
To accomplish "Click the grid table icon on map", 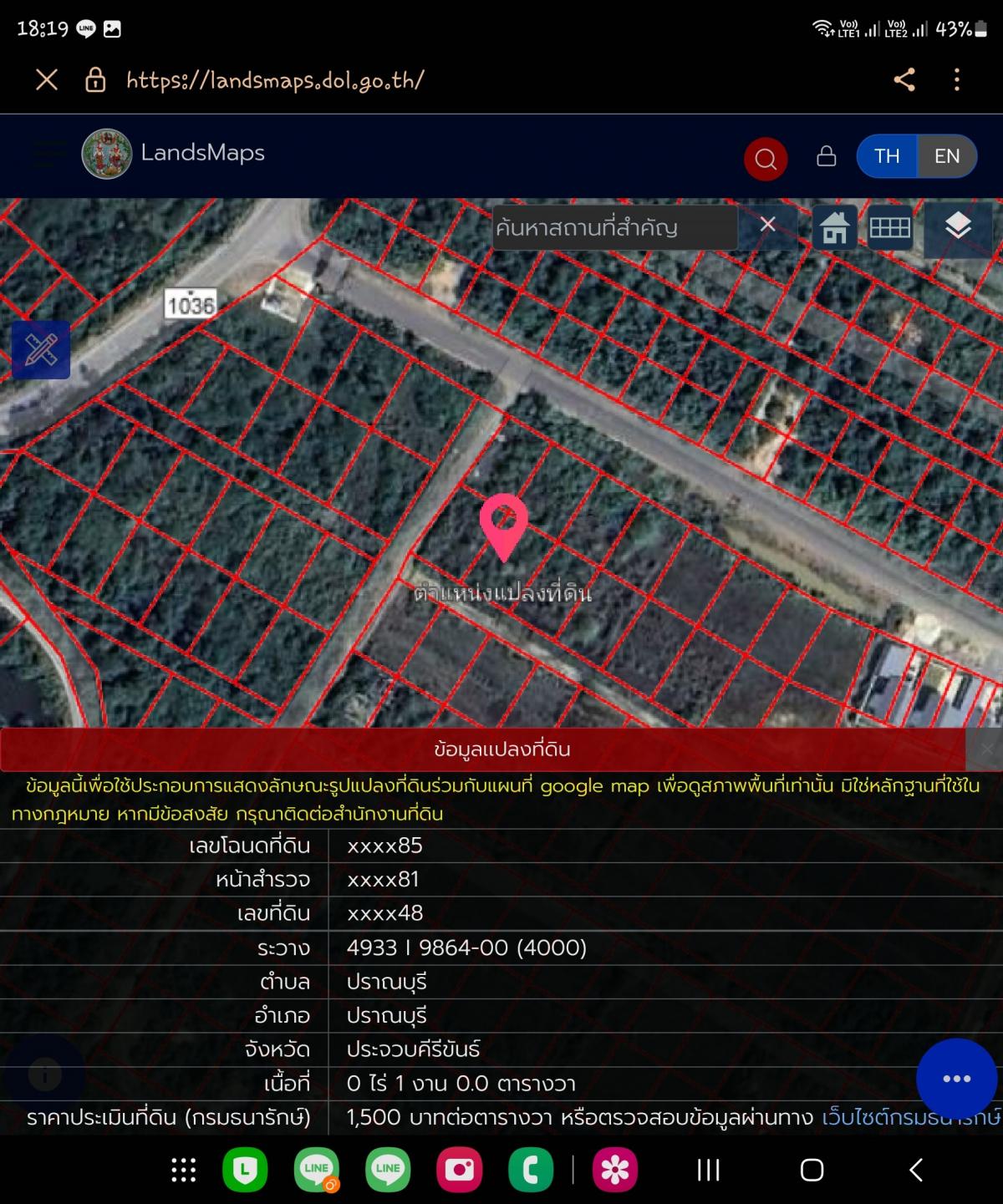I will point(889,227).
